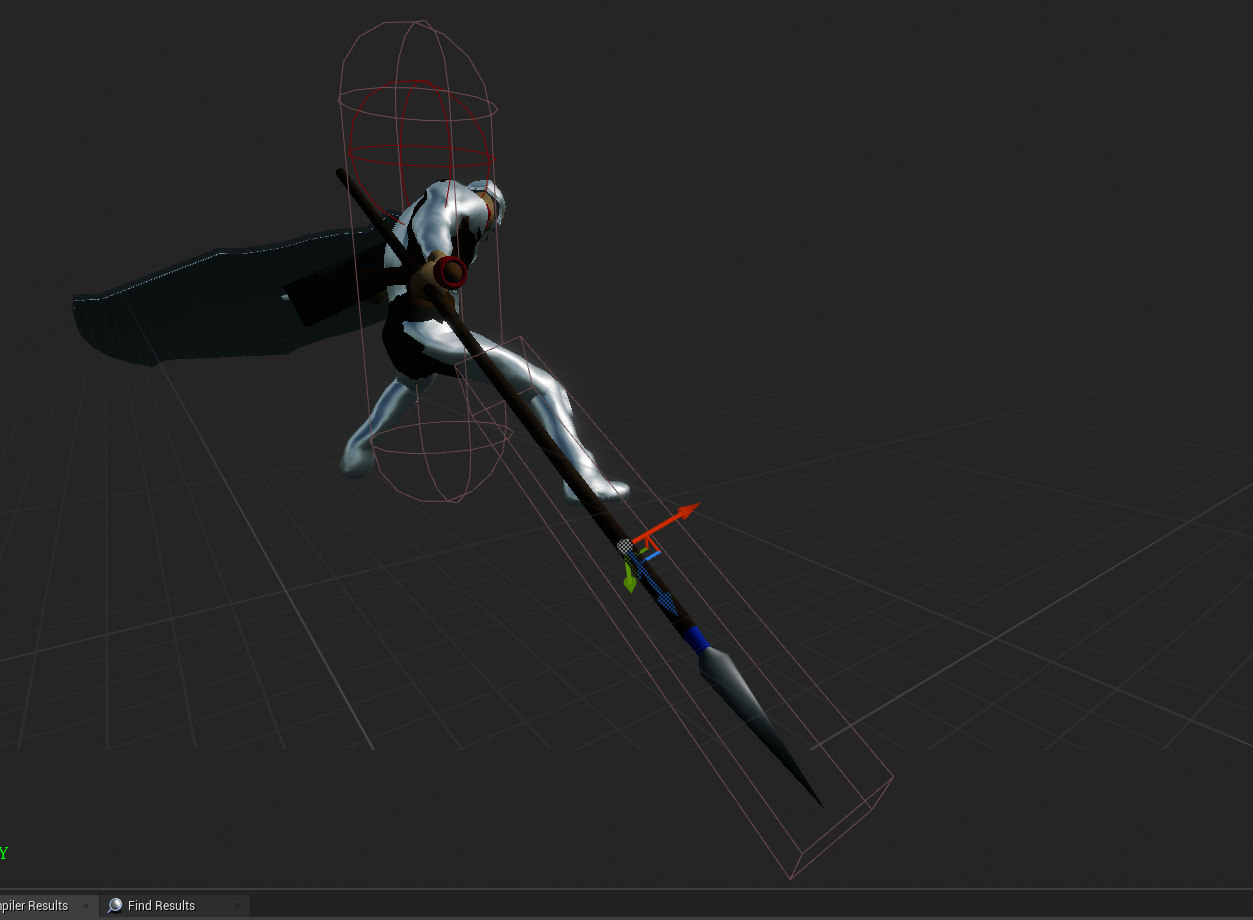Viewport: 1253px width, 920px height.
Task: Click the Find Results magnifier icon
Action: (115, 905)
